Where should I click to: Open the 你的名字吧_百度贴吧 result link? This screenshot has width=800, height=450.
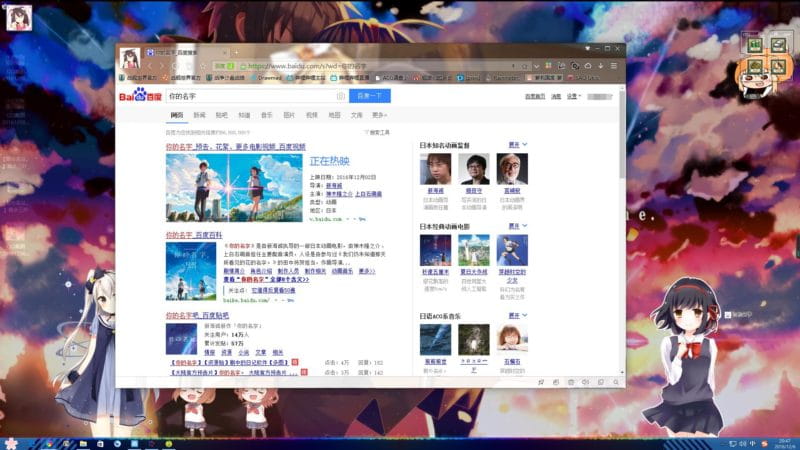click(197, 316)
